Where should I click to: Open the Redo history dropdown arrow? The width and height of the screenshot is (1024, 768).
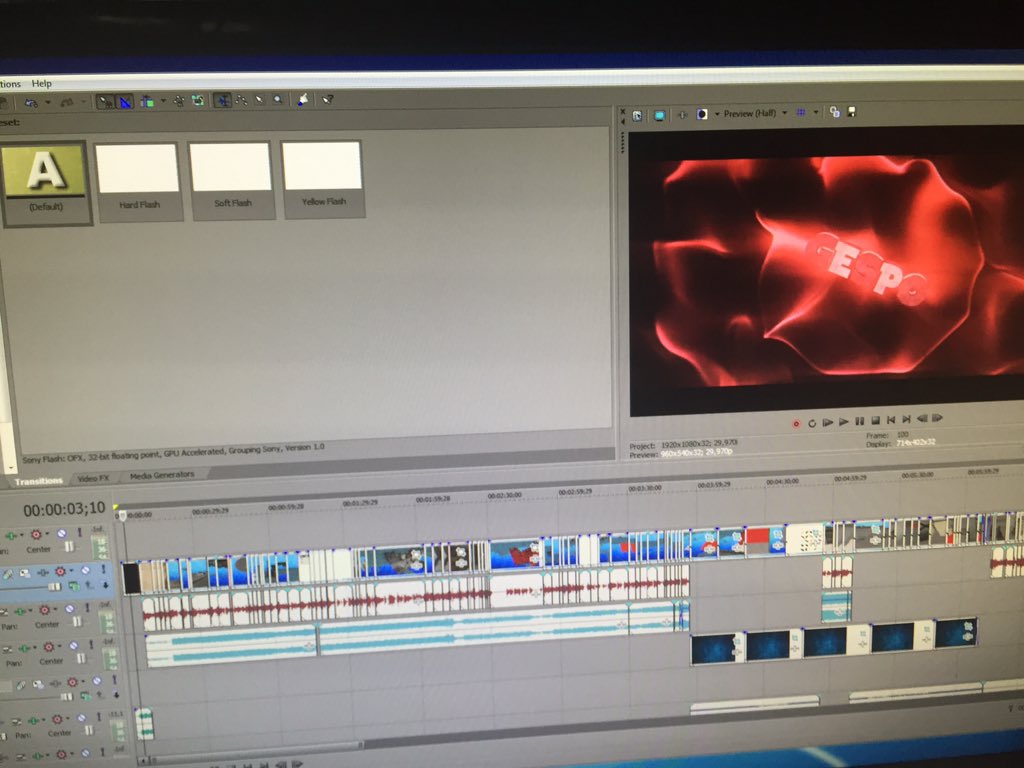(84, 101)
